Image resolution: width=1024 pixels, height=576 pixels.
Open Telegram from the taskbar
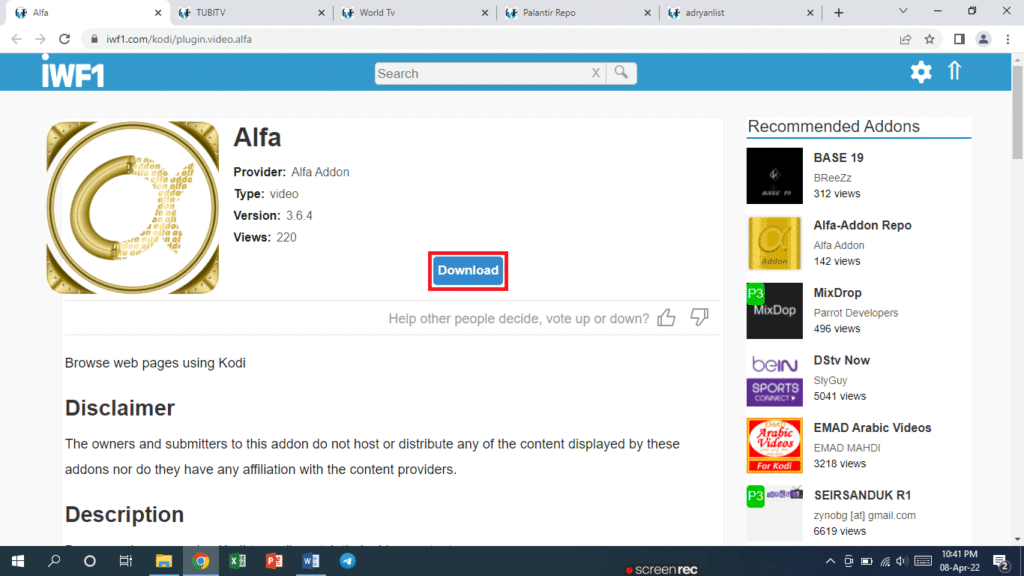(347, 561)
